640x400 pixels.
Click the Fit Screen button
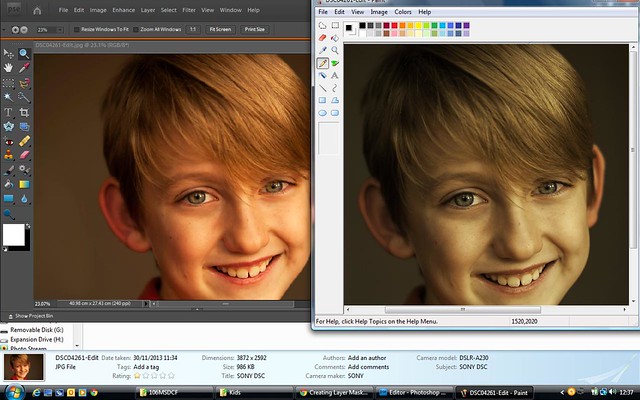(220, 30)
